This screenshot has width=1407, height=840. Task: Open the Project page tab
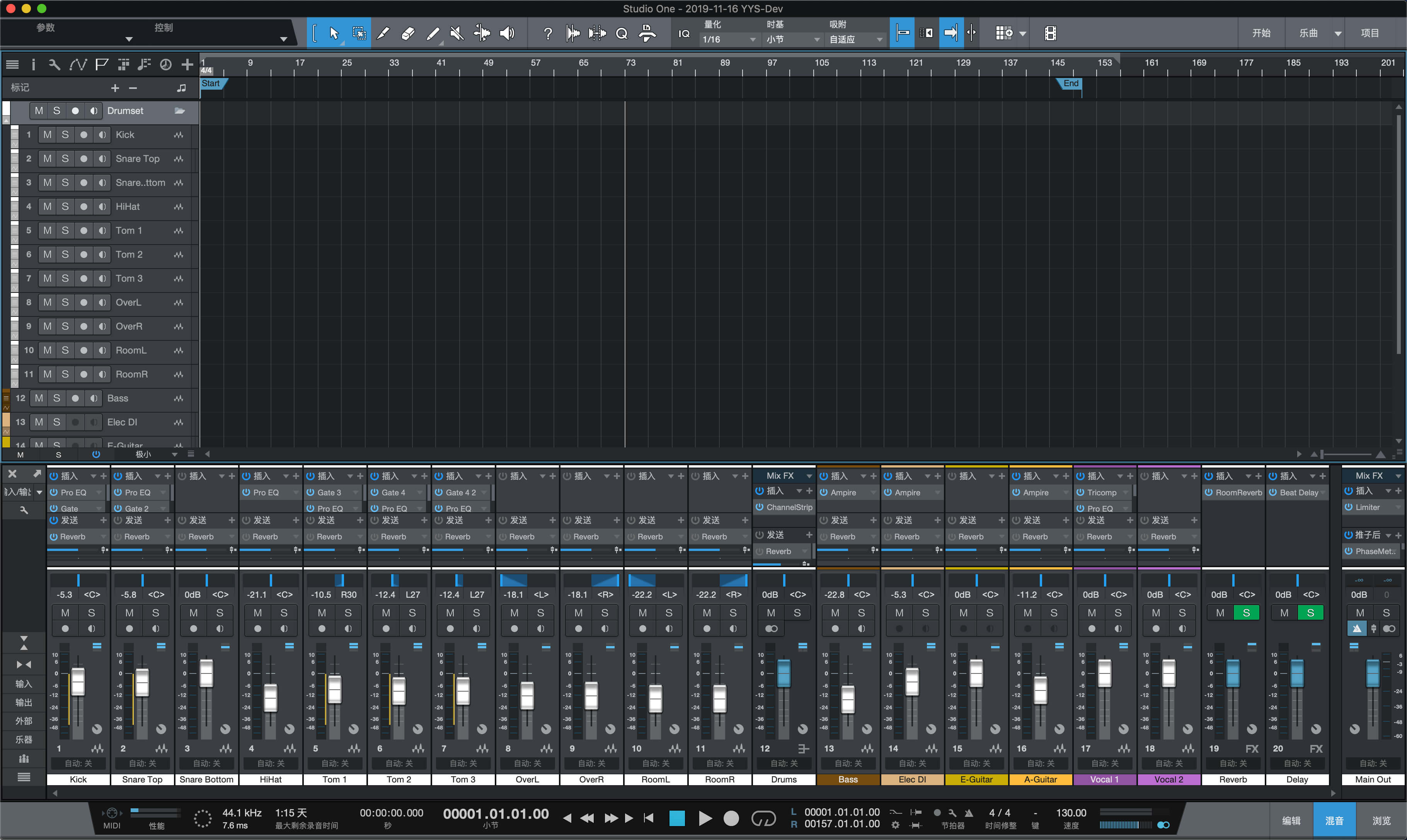(1370, 33)
